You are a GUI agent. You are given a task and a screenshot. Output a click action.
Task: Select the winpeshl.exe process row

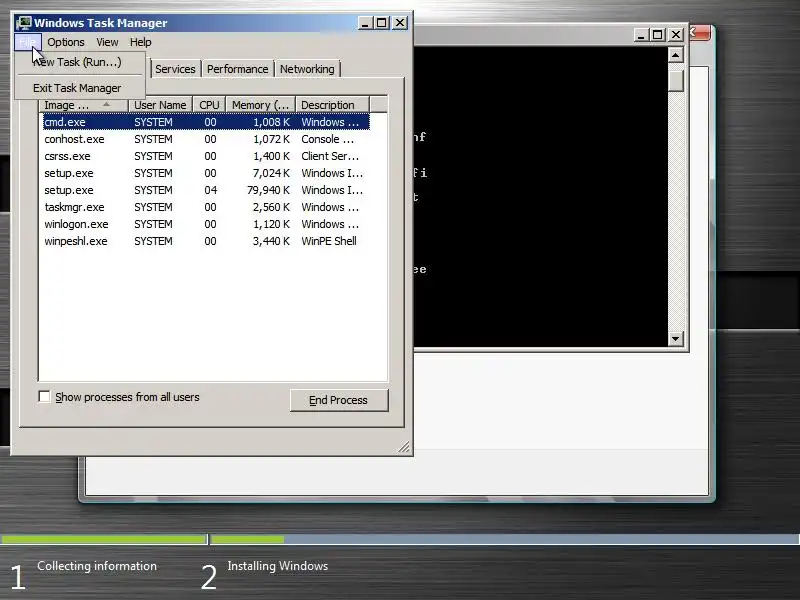206,241
